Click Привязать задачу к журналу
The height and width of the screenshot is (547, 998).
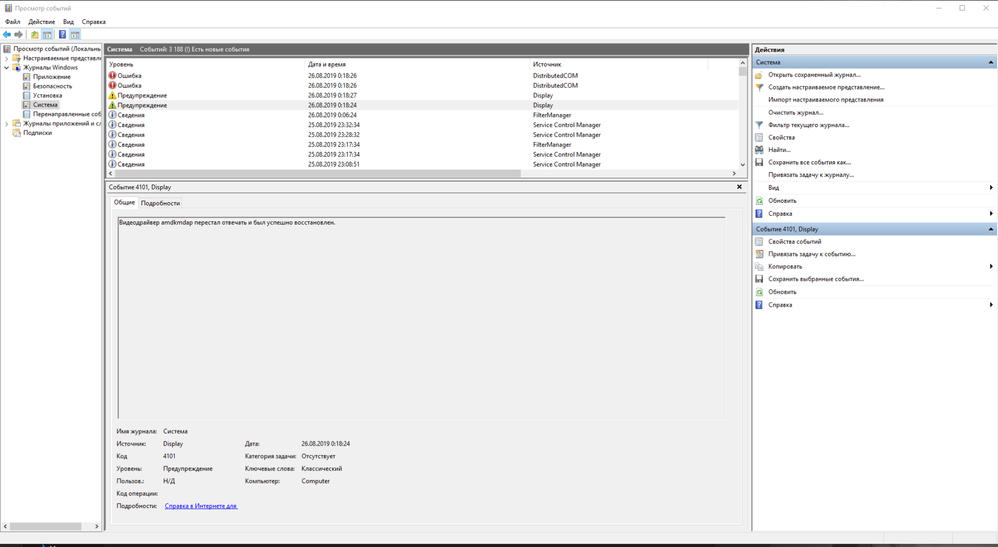pyautogui.click(x=811, y=174)
